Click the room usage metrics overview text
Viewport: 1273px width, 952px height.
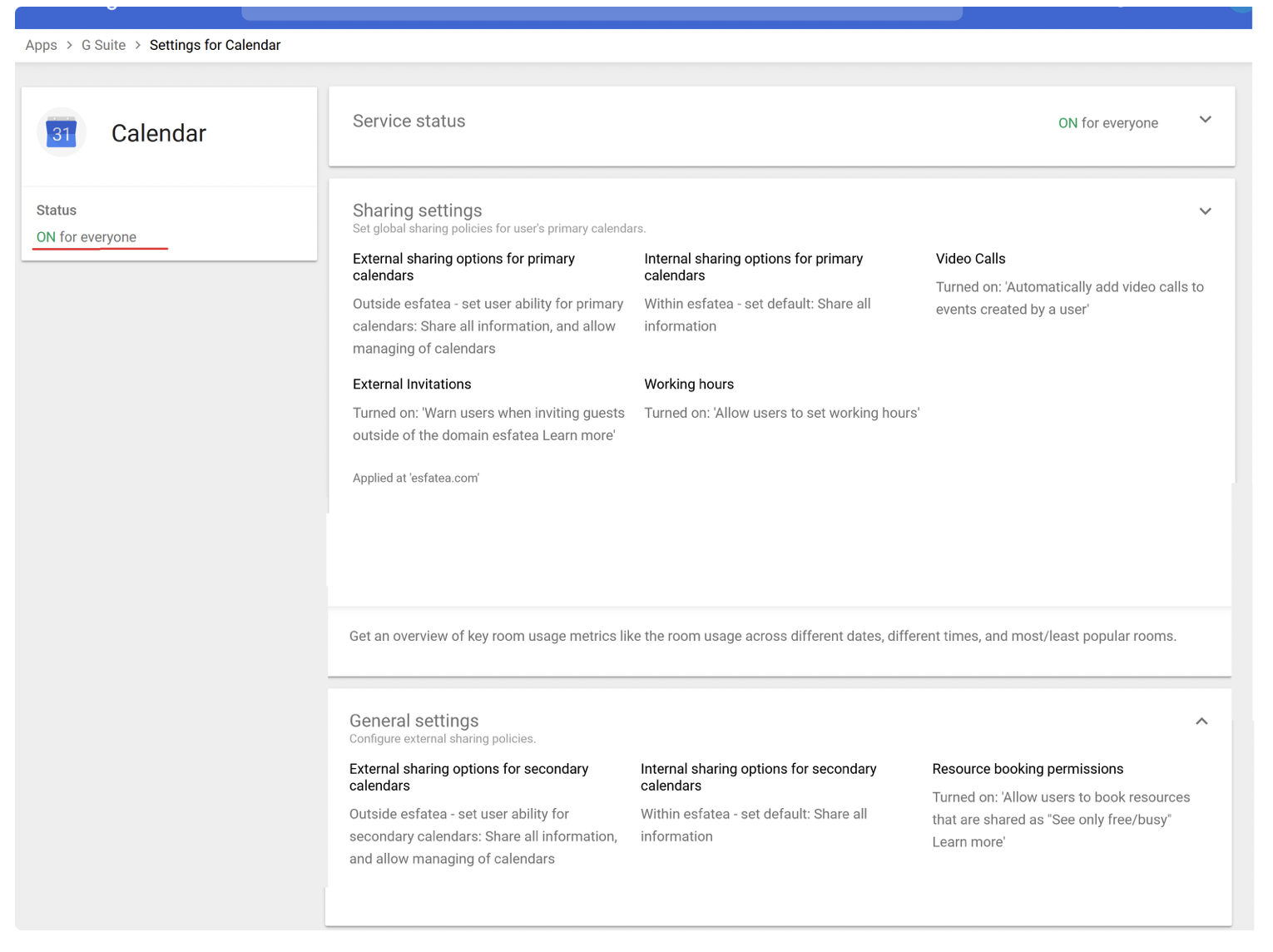[762, 637]
